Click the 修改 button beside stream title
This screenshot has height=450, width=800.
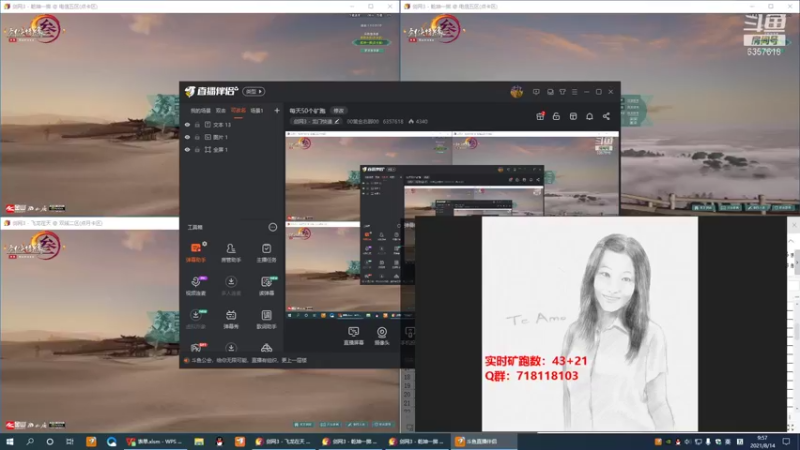(x=338, y=111)
